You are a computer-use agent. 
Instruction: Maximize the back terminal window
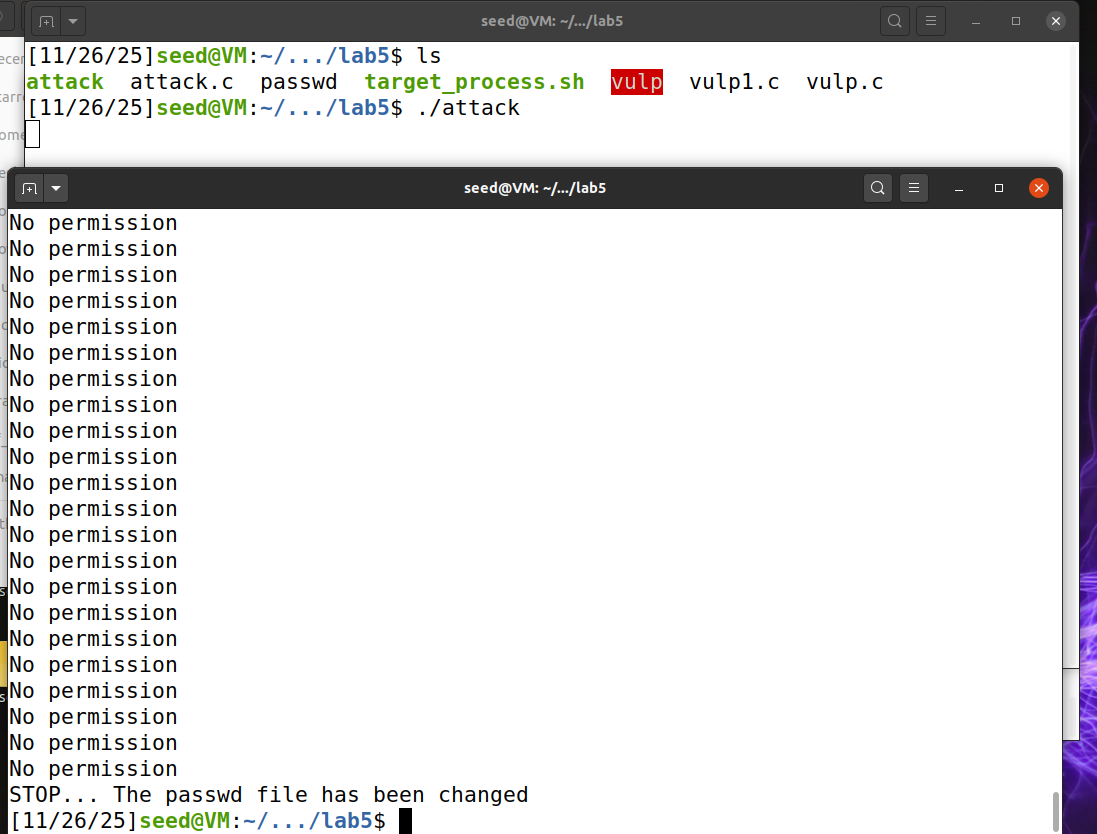coord(1016,21)
